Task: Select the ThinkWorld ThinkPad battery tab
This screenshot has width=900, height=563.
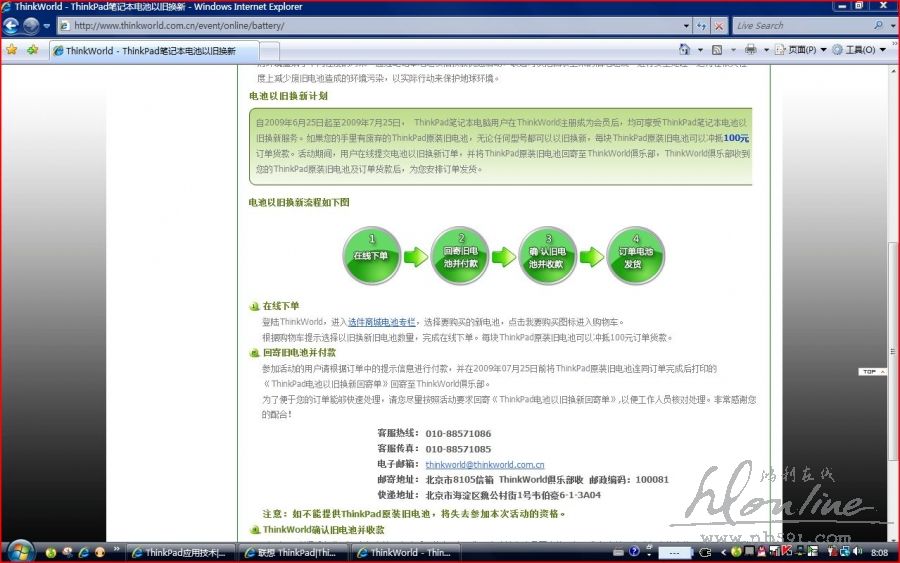Action: [x=154, y=51]
